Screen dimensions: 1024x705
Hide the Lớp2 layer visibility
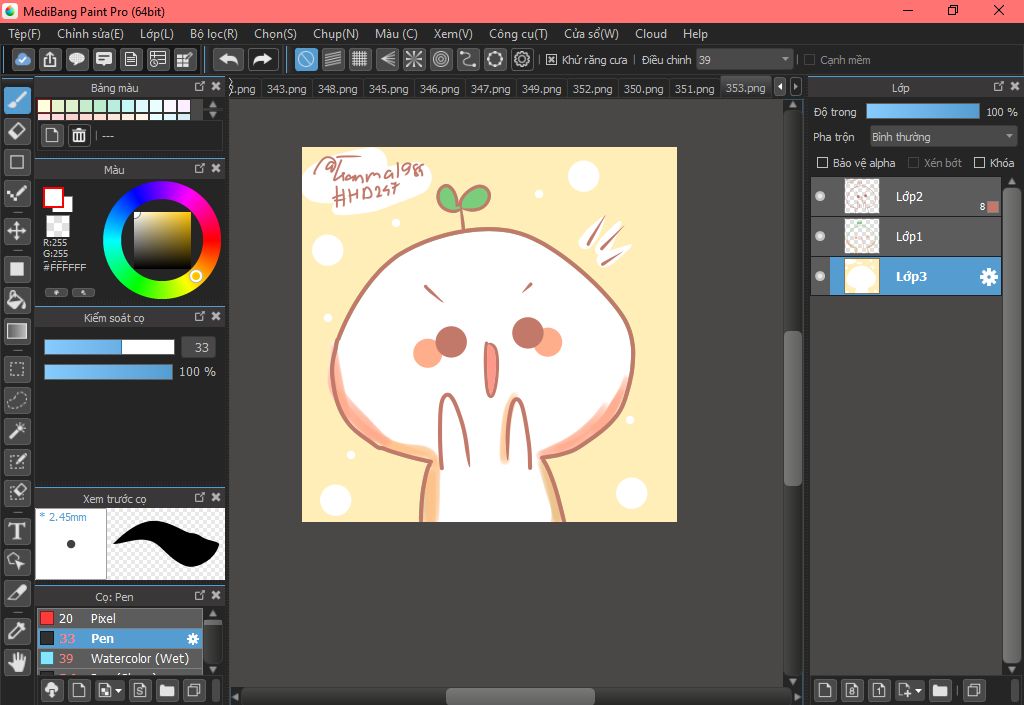click(820, 197)
